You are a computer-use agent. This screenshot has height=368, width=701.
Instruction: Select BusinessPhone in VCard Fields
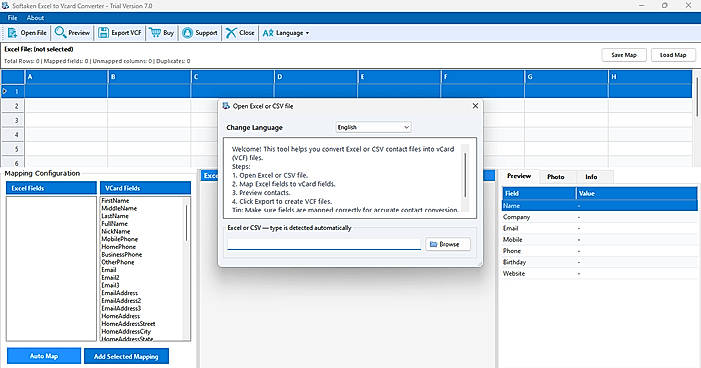pos(122,254)
